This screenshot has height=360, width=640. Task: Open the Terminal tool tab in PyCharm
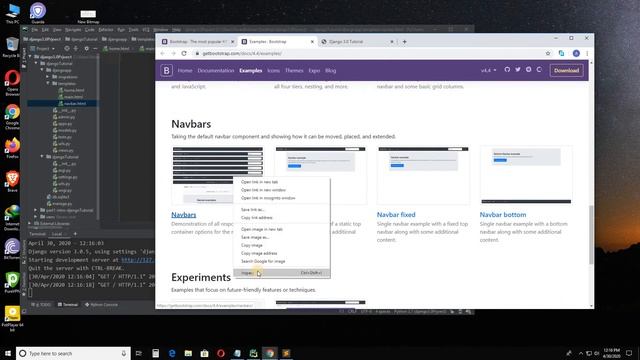tap(68, 304)
